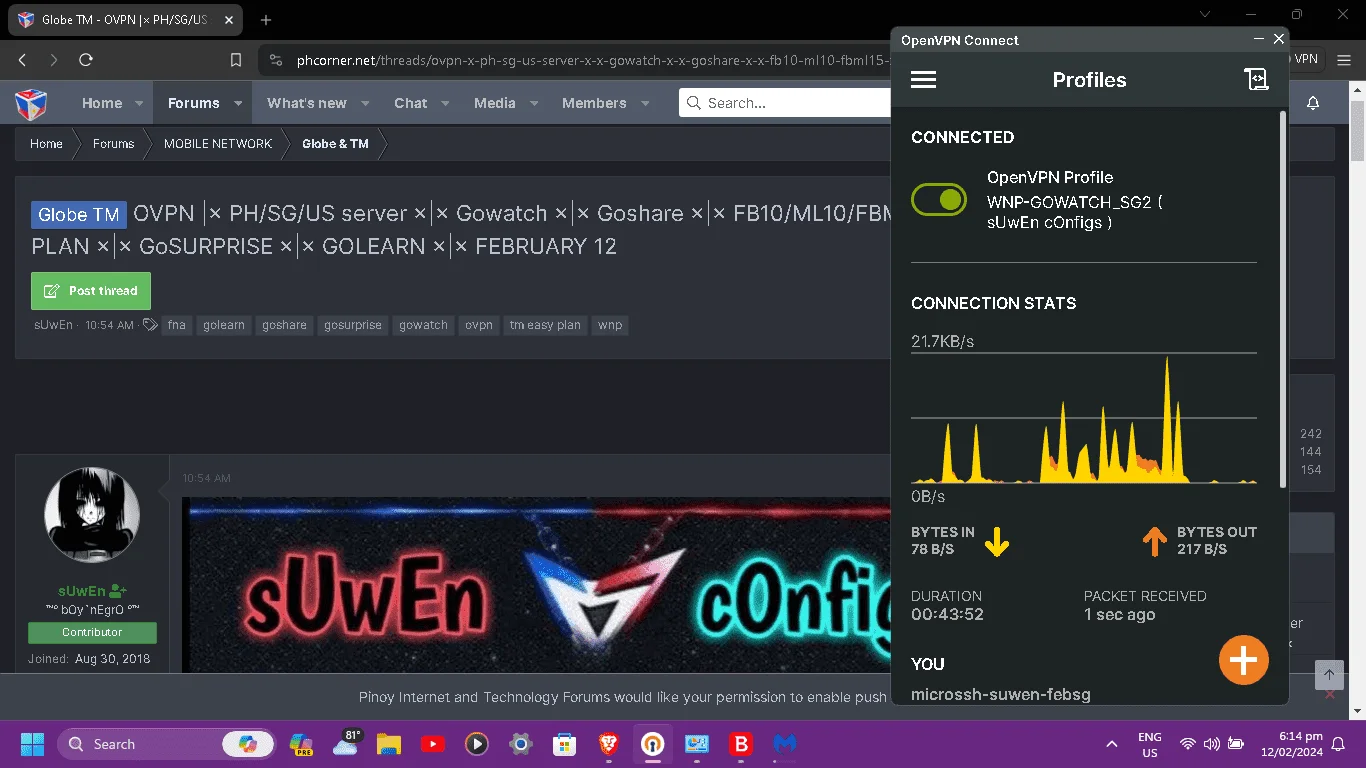Close the Globe TM browser tab
1366x768 pixels.
230,19
